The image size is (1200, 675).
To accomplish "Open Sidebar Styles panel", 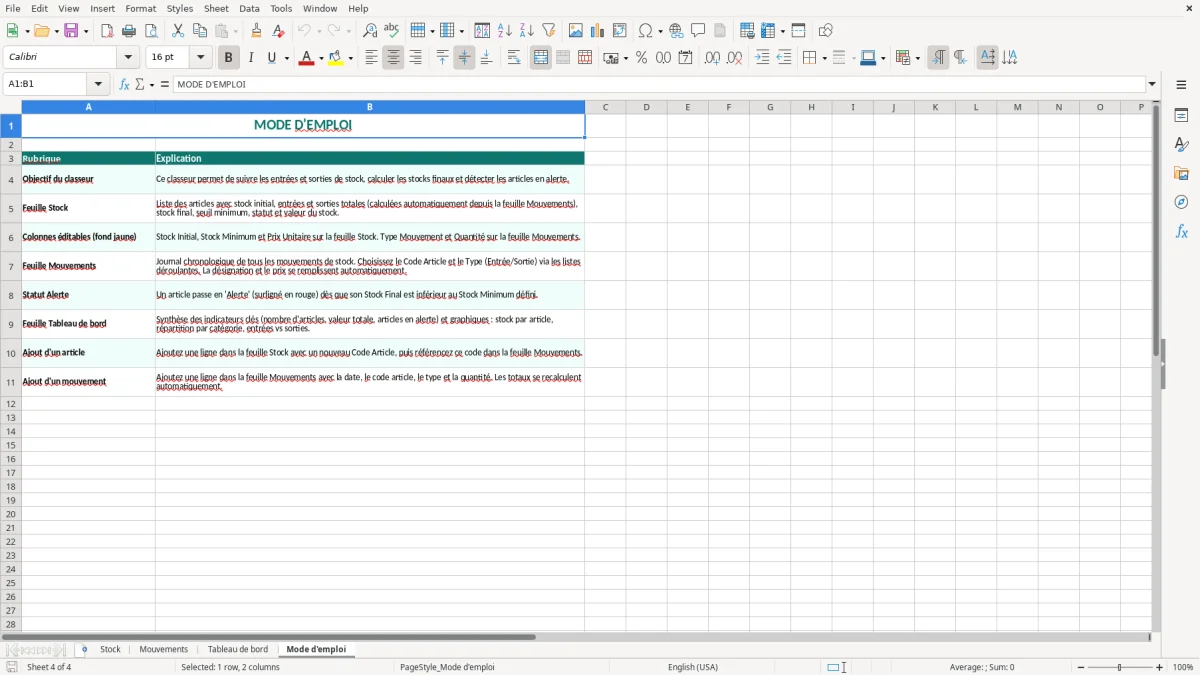I will tap(1181, 145).
